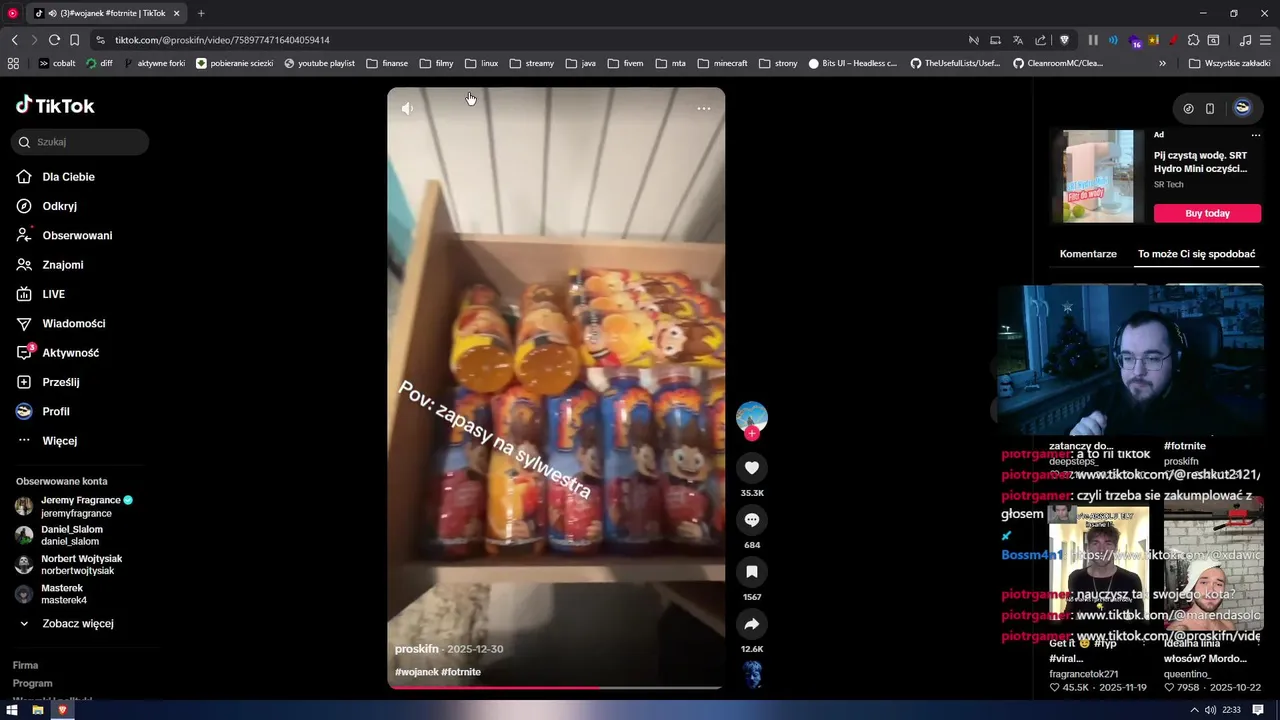This screenshot has width=1280, height=720.
Task: Open the browser extensions puzzle icon
Action: pos(1193,40)
